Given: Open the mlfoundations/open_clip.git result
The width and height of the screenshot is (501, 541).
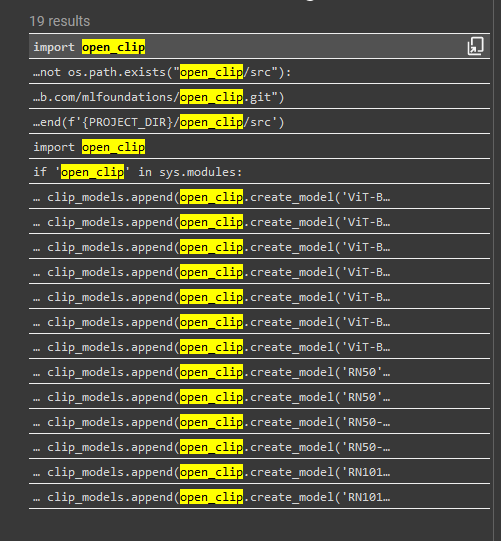Looking at the screenshot, I should pos(259,97).
